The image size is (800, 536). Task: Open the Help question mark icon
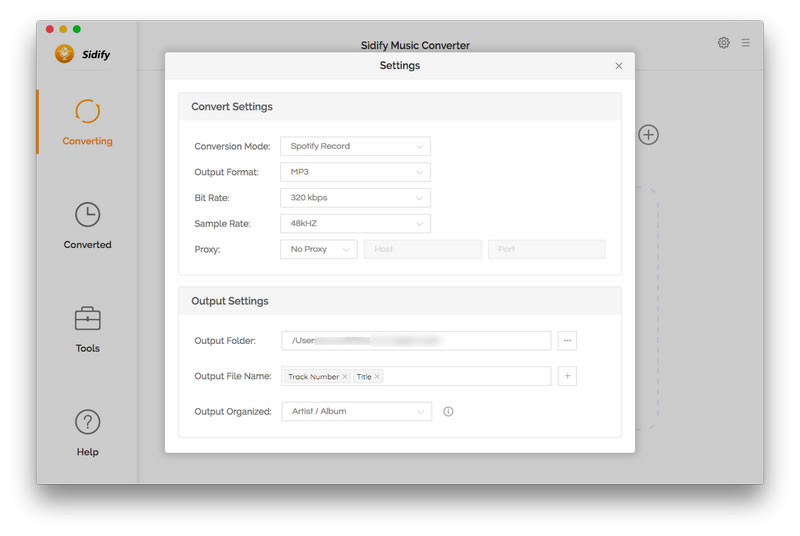click(87, 422)
